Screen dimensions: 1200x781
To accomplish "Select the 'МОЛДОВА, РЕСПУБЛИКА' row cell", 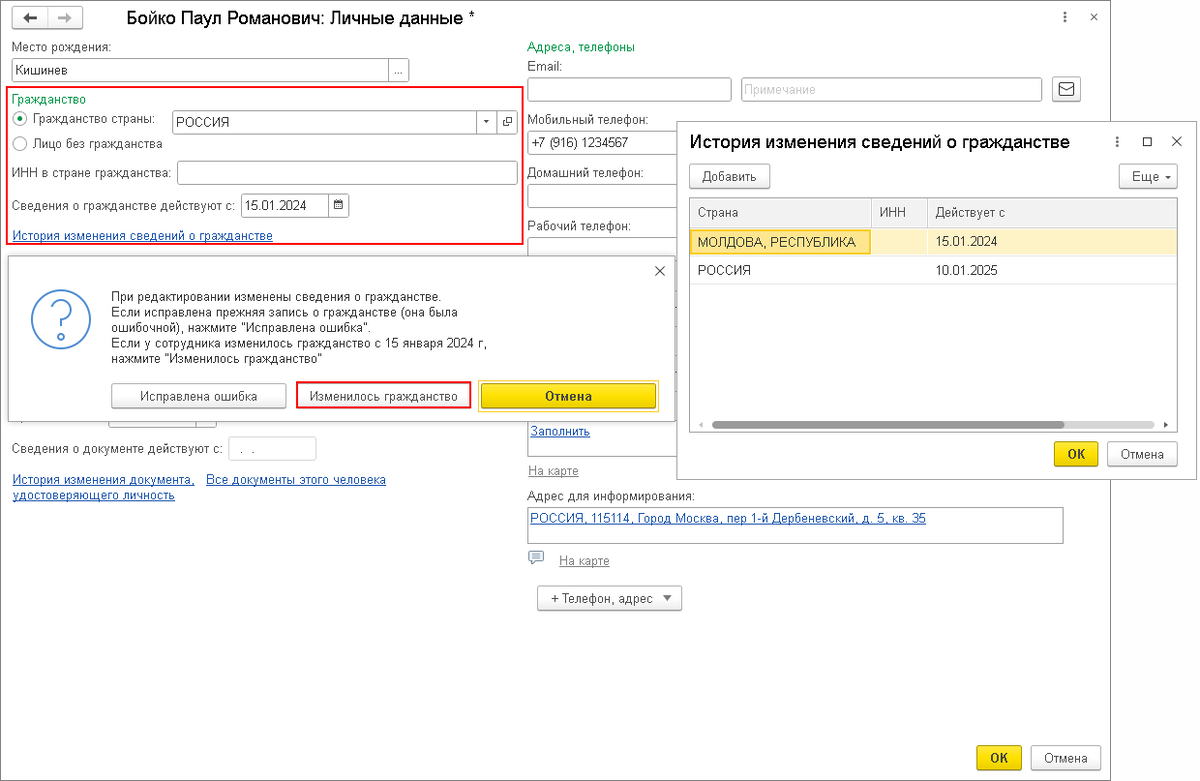I will pos(780,242).
